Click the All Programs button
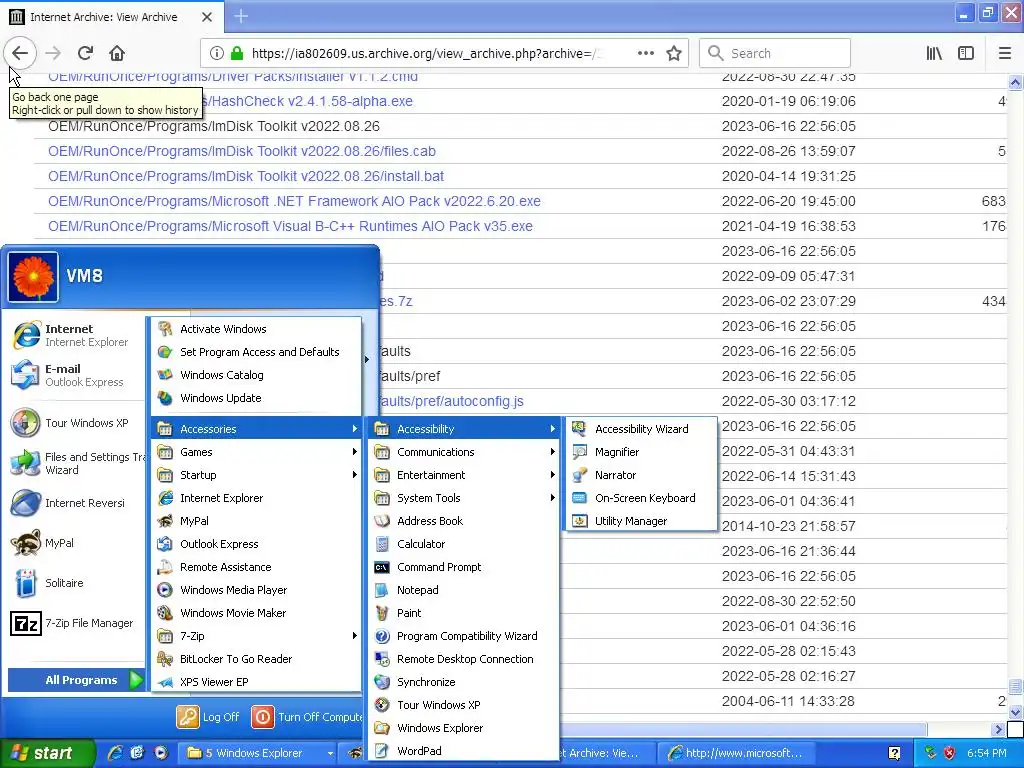Screen dimensions: 1024x768 (x=75, y=680)
